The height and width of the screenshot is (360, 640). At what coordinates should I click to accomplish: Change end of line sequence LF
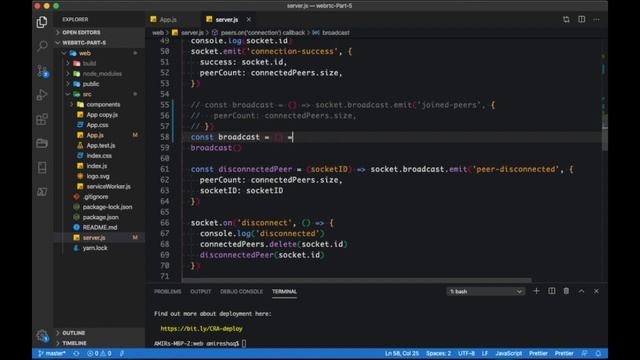[x=485, y=353]
